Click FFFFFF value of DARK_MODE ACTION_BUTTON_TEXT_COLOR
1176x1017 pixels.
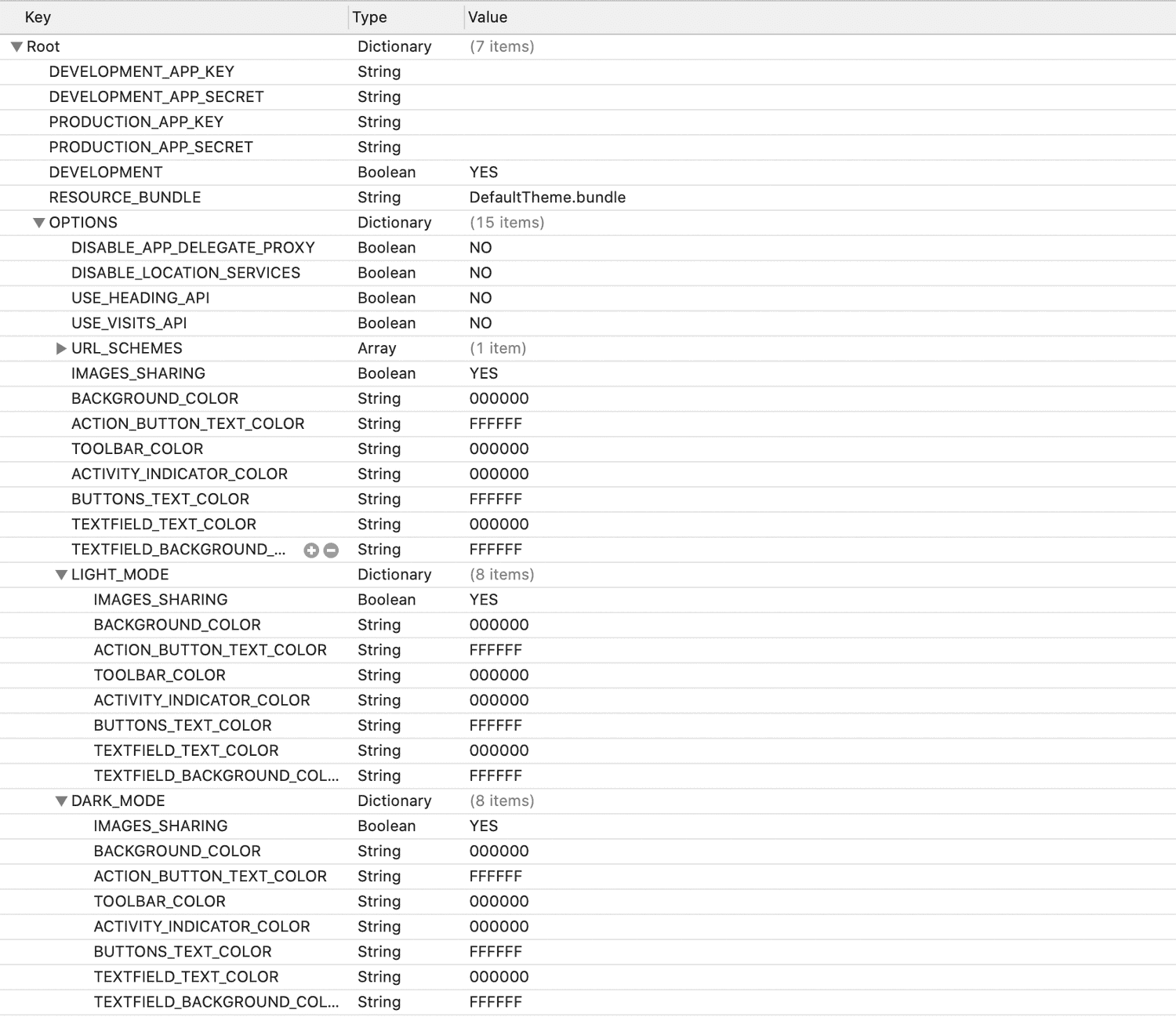[x=495, y=877]
